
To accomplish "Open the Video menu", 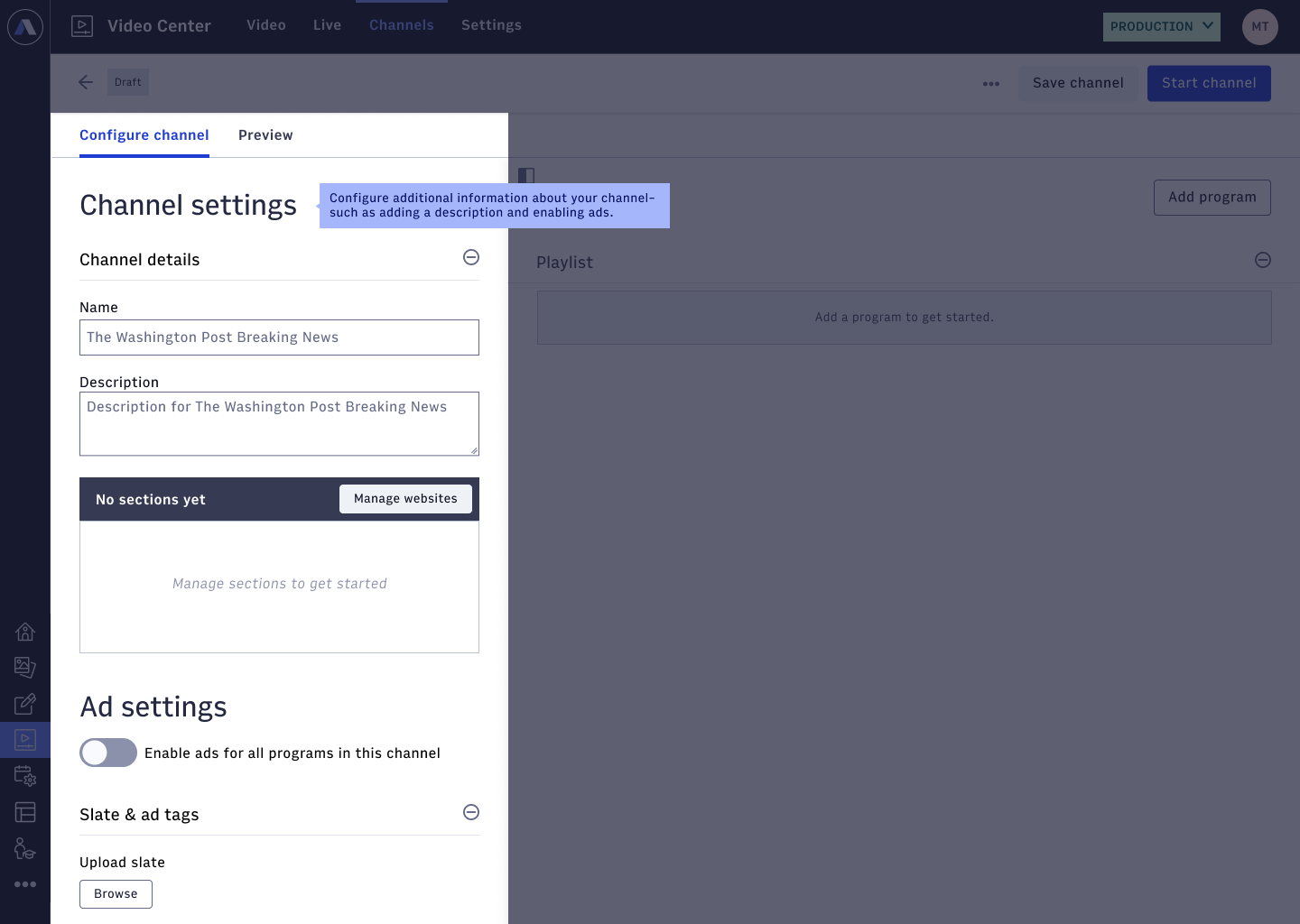I will (266, 25).
